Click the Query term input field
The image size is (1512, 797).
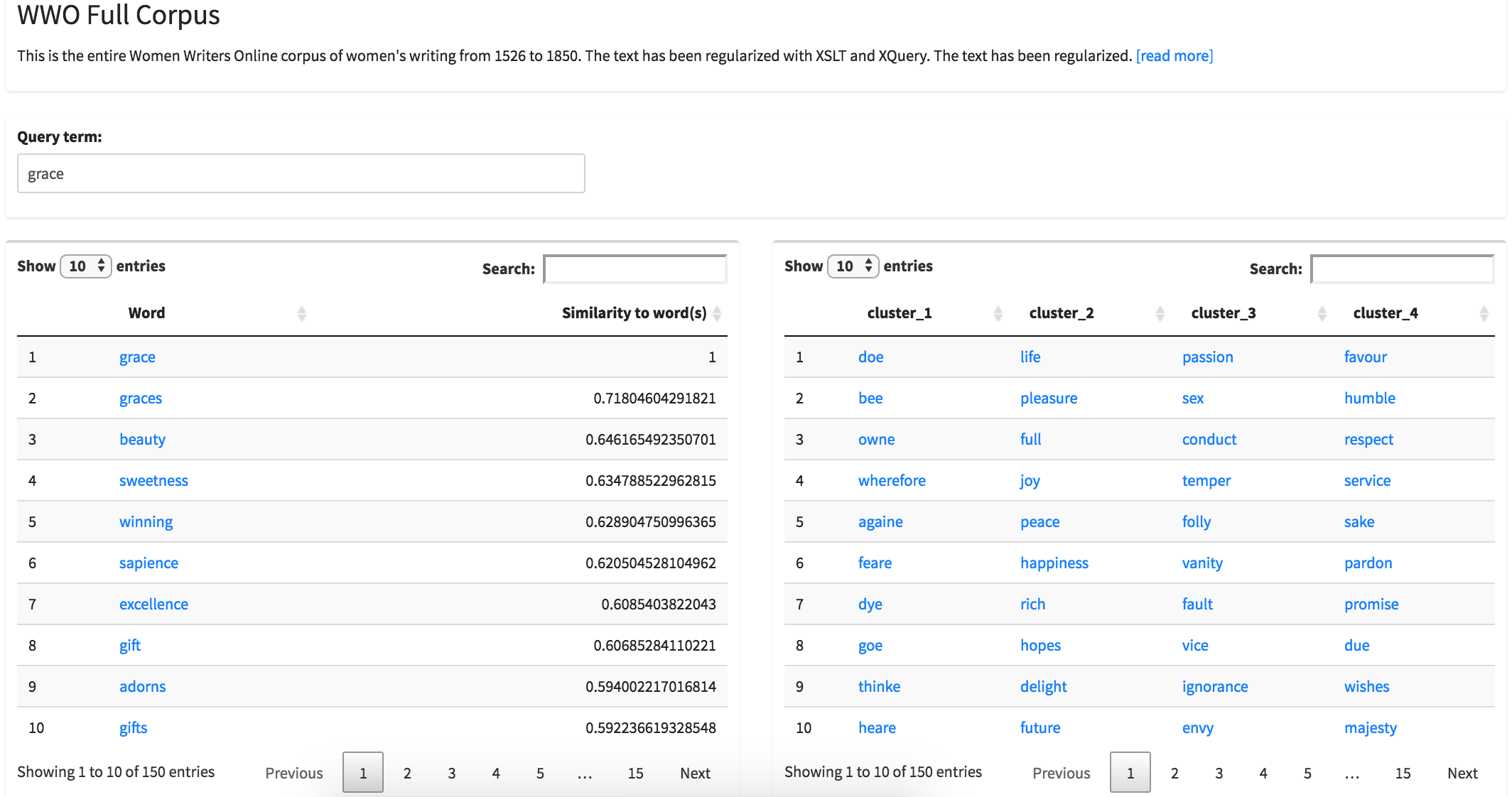(301, 173)
